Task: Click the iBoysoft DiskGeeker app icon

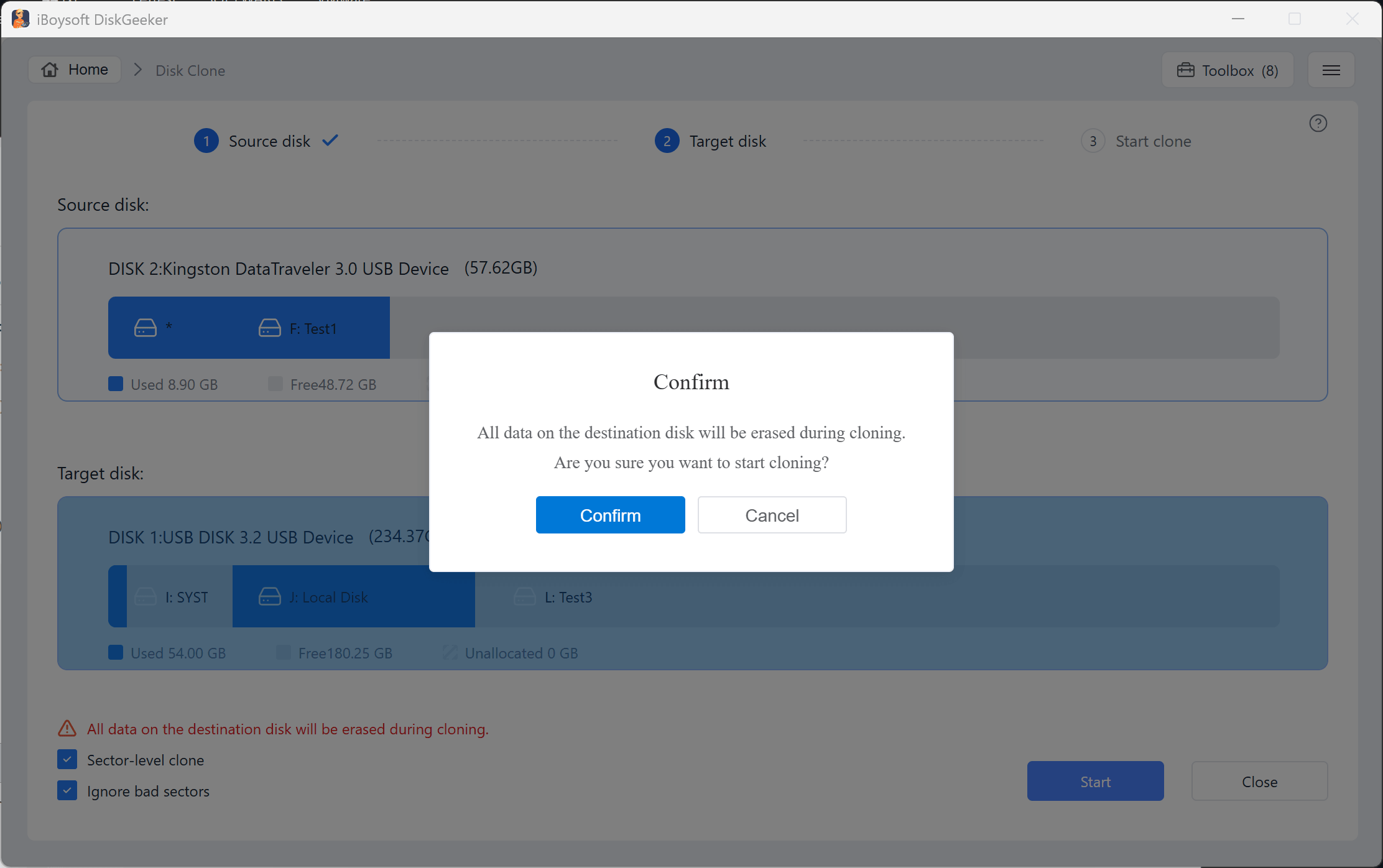Action: [x=21, y=19]
